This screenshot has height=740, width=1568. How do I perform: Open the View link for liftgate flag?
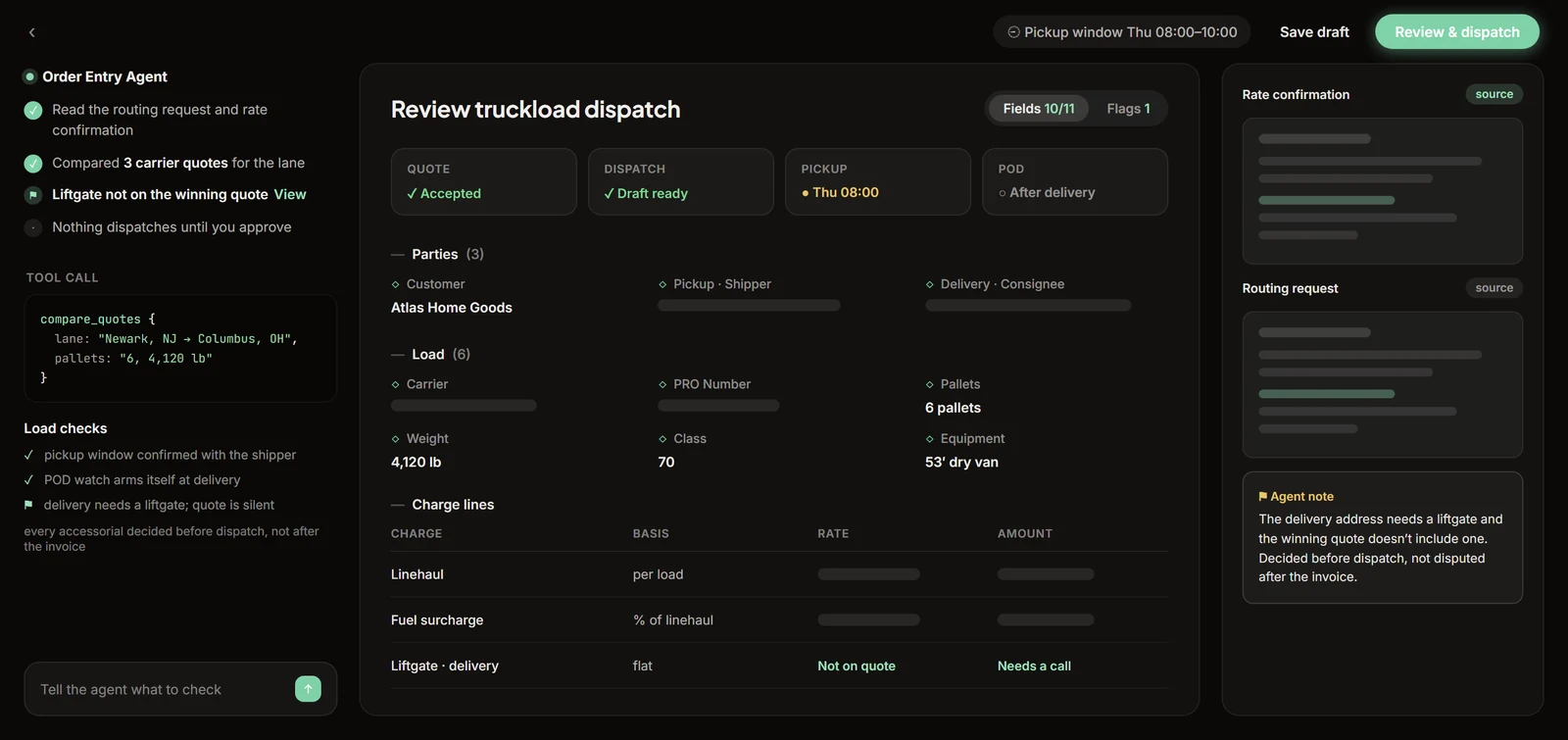pyautogui.click(x=290, y=195)
